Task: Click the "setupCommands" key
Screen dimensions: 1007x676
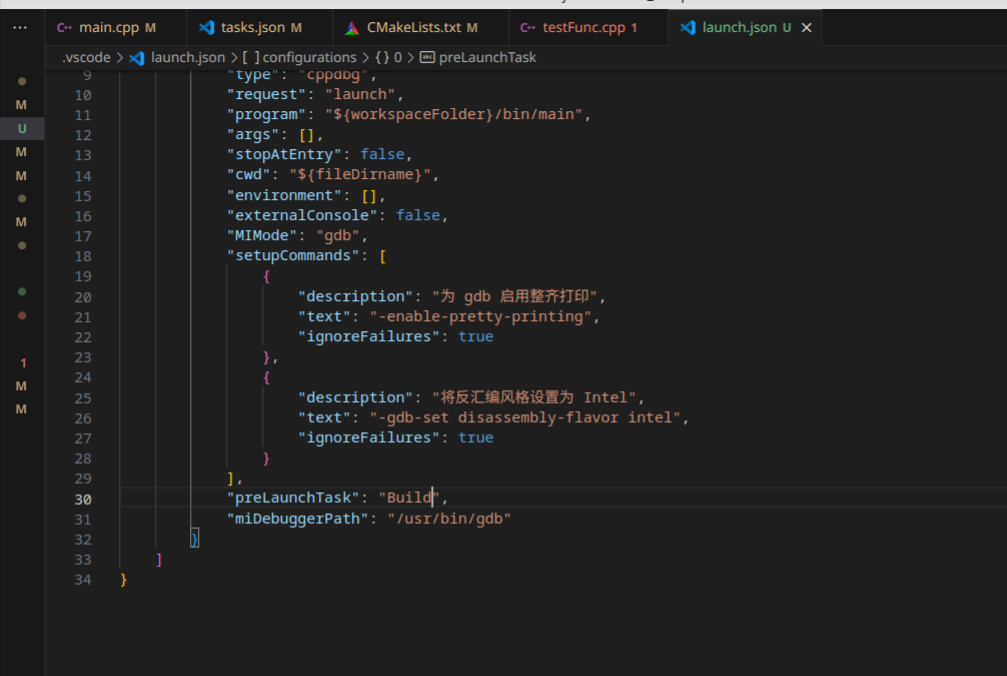Action: click(x=293, y=256)
